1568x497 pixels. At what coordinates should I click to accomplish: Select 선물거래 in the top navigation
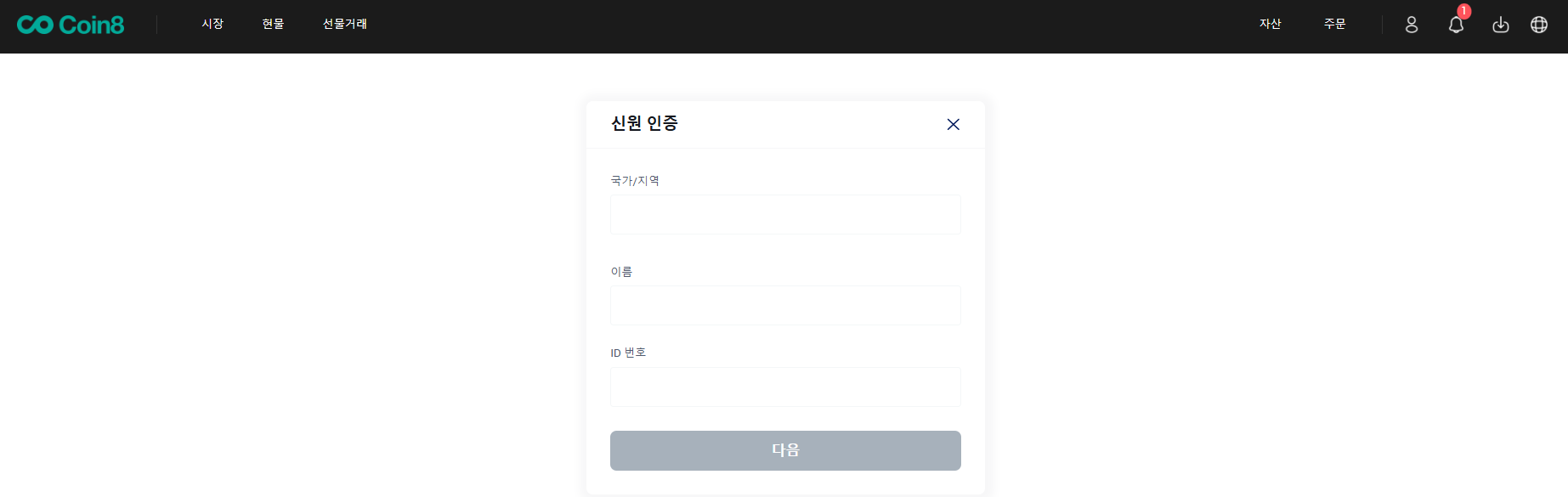click(344, 24)
